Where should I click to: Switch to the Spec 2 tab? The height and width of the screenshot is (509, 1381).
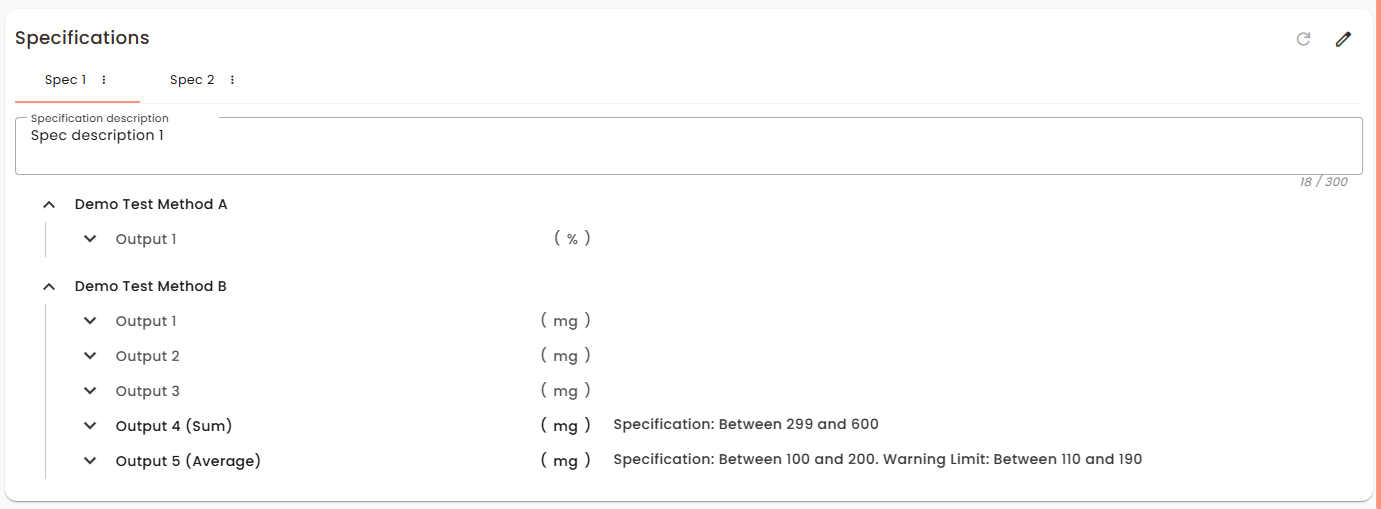point(192,80)
